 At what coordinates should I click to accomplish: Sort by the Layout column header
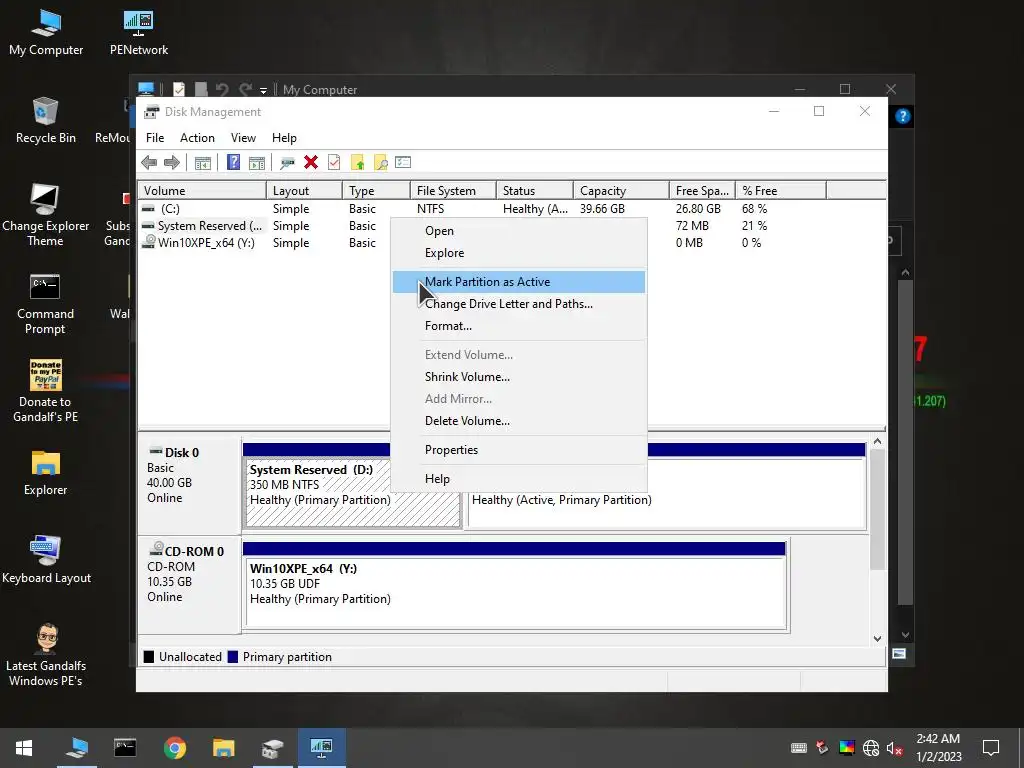(x=304, y=191)
